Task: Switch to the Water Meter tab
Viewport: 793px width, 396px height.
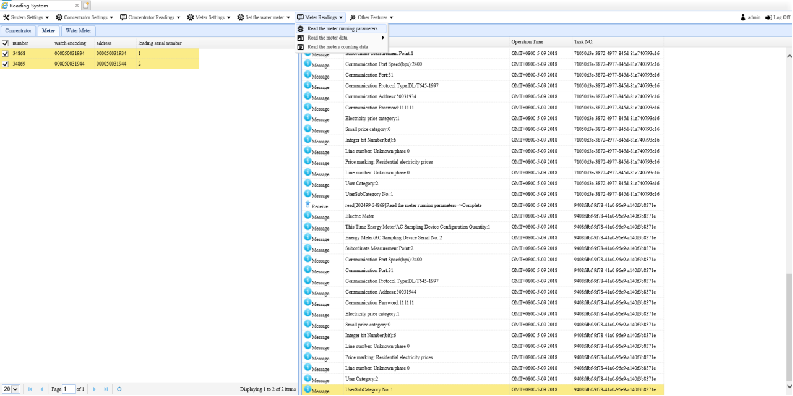Action: click(78, 30)
